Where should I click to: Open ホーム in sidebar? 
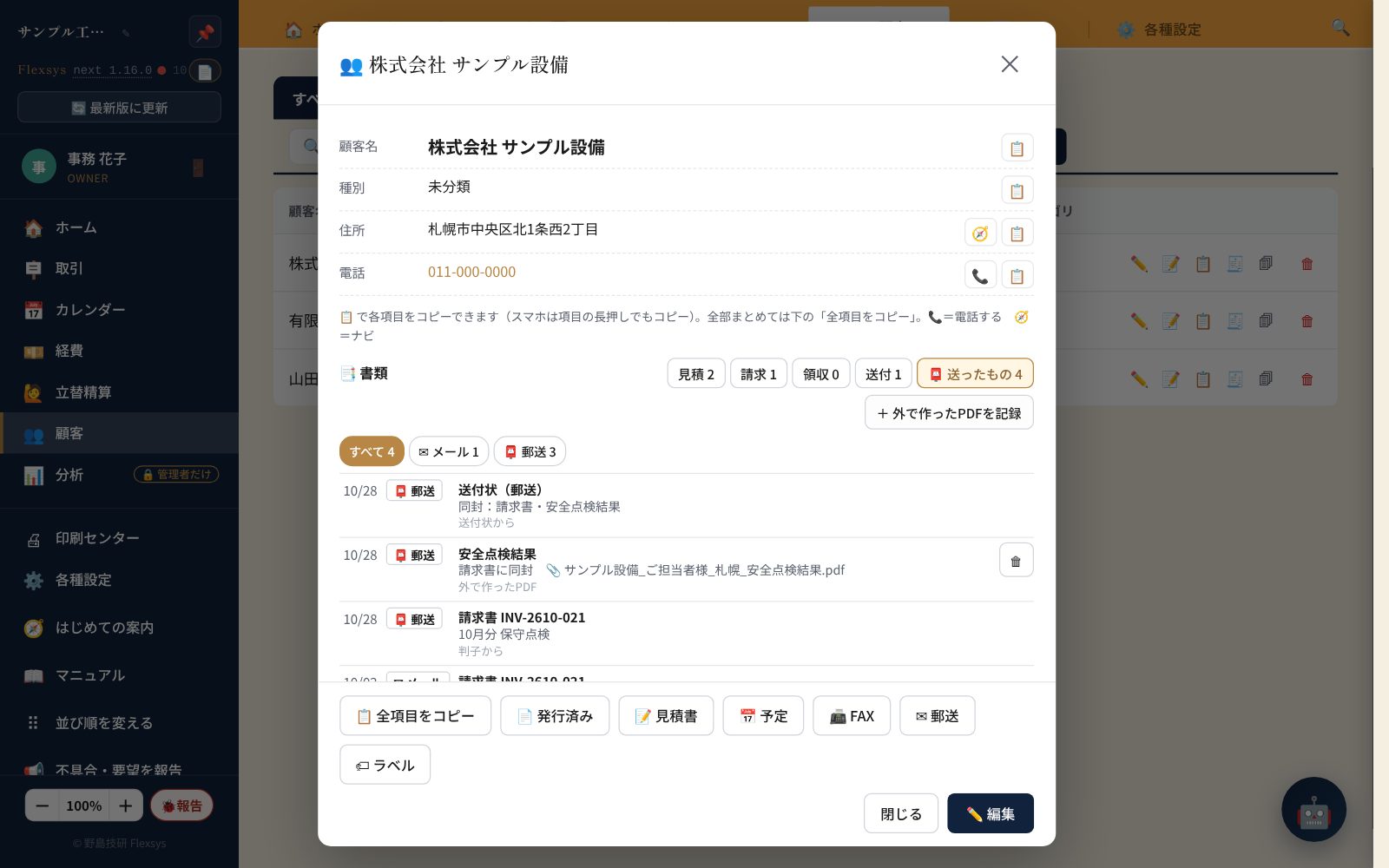click(119, 227)
